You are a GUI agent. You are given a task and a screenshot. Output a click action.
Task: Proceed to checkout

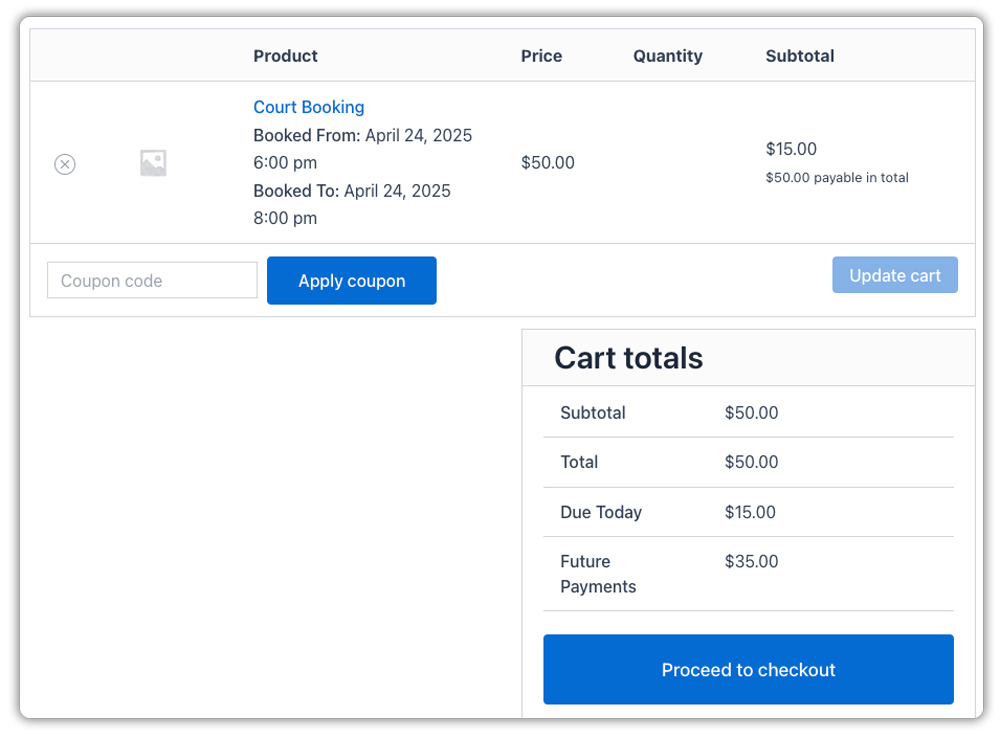748,670
